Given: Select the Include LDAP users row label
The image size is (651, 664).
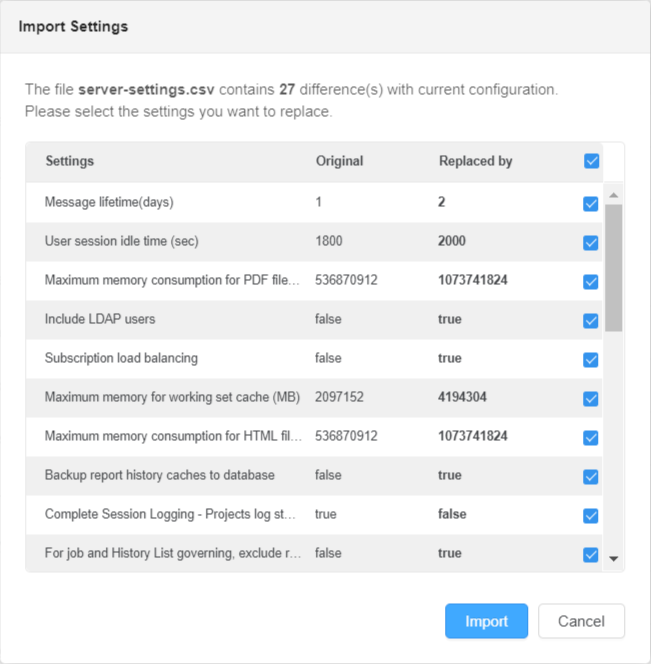Looking at the screenshot, I should (100, 319).
